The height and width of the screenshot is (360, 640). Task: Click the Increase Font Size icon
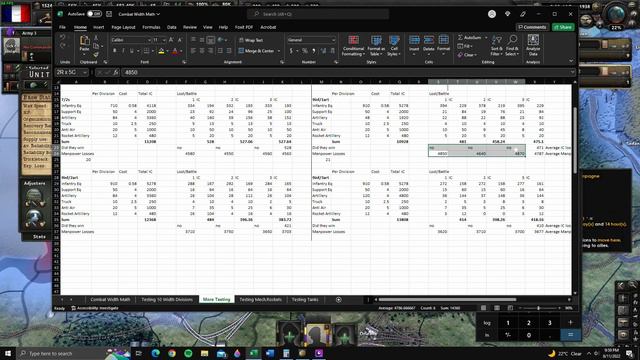(x=171, y=40)
